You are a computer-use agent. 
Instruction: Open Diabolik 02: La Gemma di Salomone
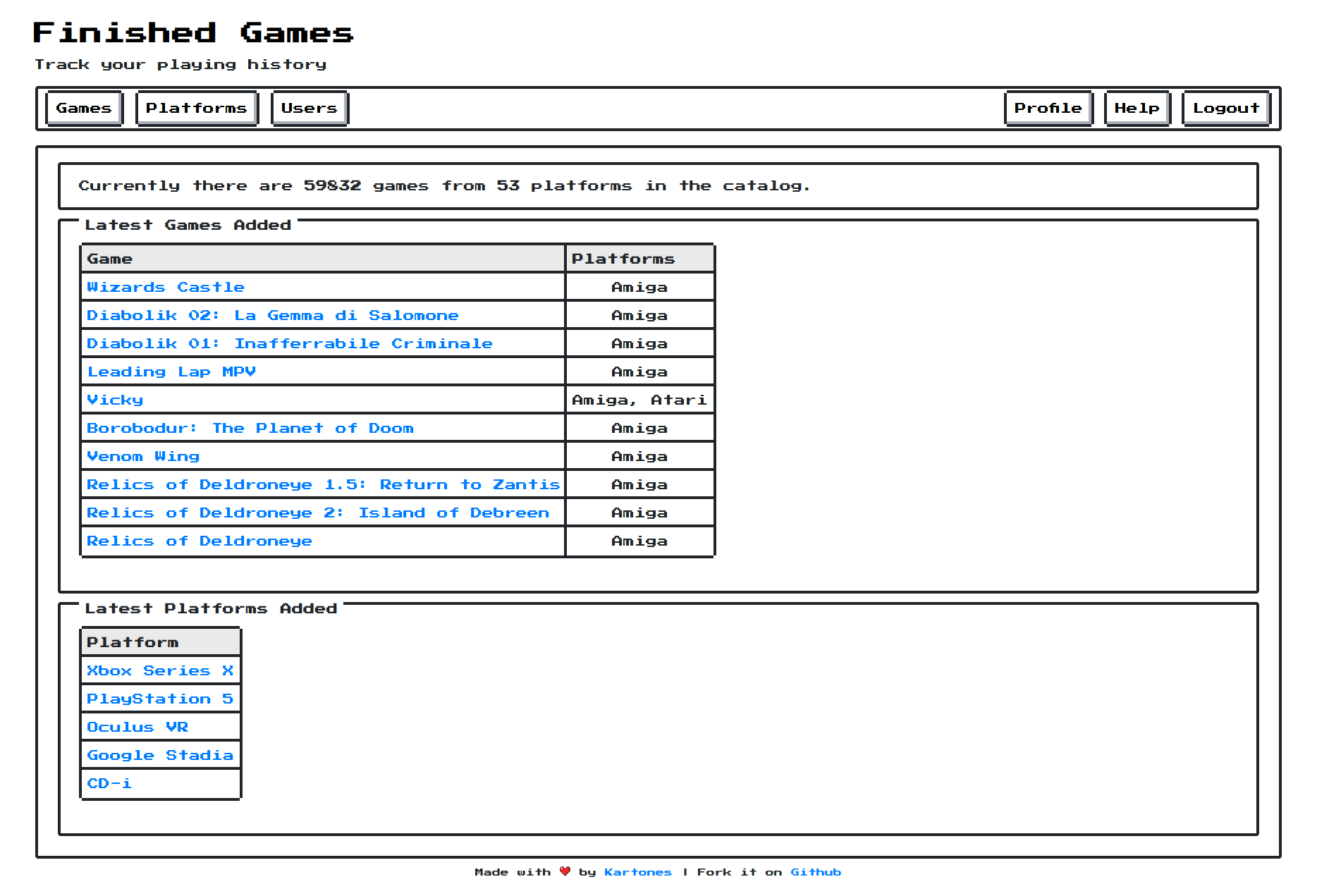coord(273,315)
